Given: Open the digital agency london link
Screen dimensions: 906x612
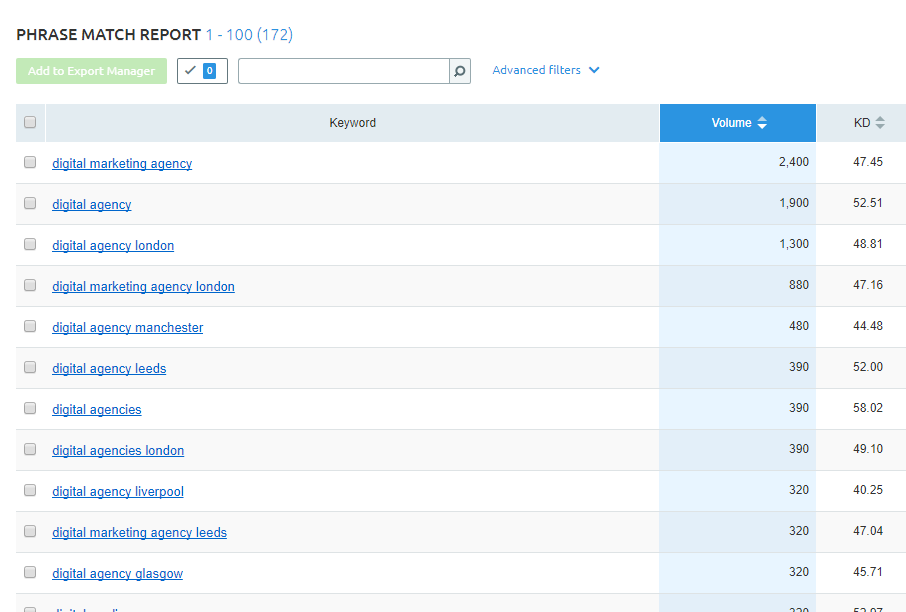Looking at the screenshot, I should 113,246.
